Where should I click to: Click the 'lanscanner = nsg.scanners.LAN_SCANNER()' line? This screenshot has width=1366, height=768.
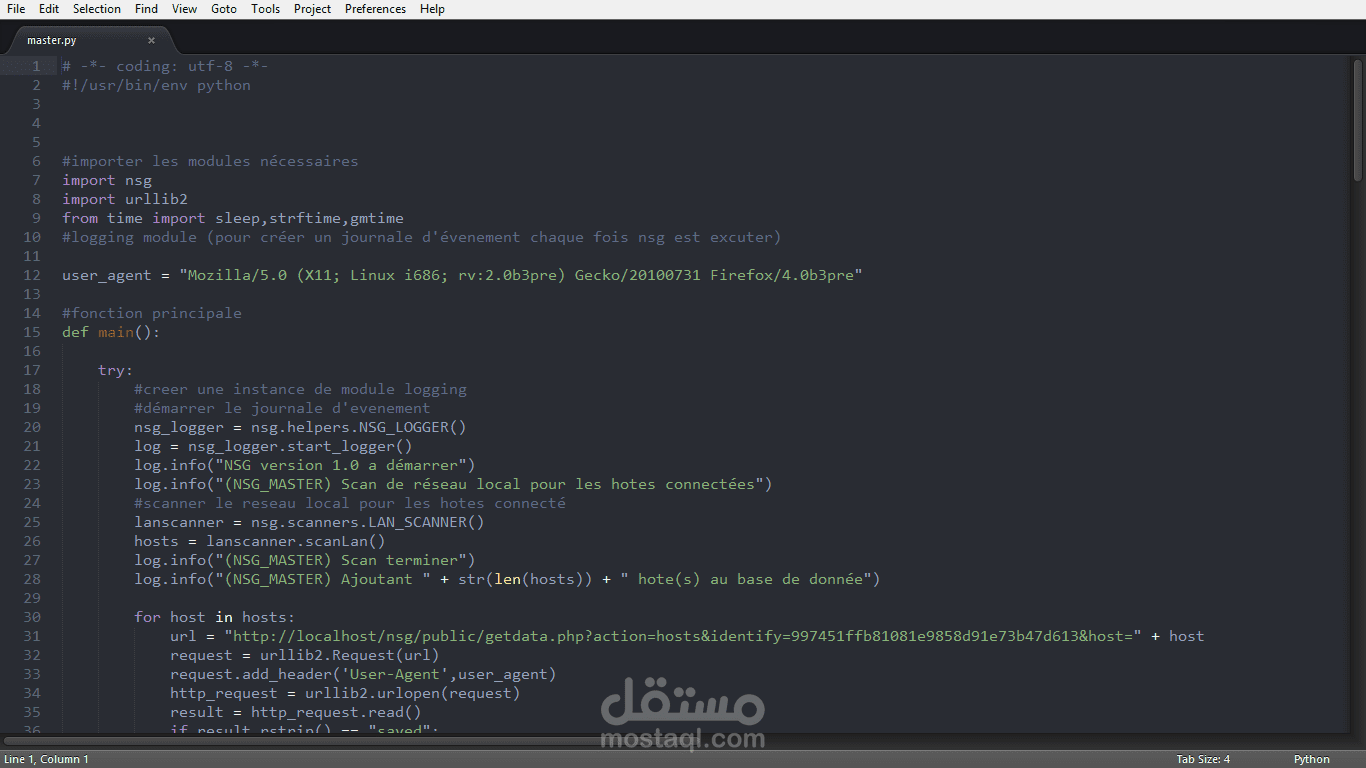(x=309, y=522)
